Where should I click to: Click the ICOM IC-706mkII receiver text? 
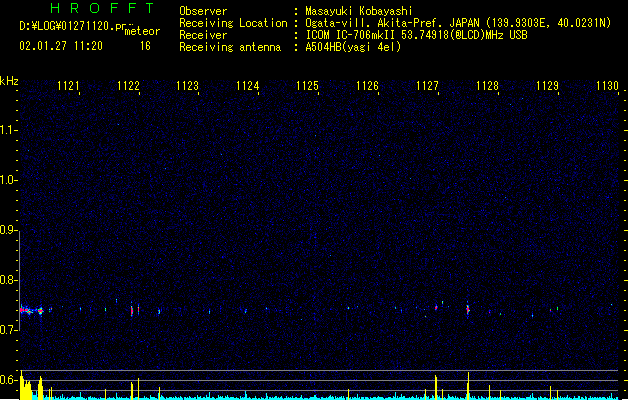click(351, 35)
